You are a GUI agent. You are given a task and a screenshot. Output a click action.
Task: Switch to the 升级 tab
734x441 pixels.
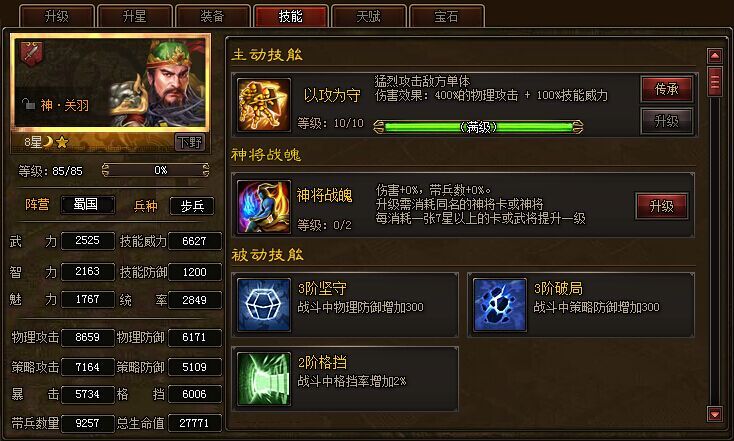coord(57,16)
